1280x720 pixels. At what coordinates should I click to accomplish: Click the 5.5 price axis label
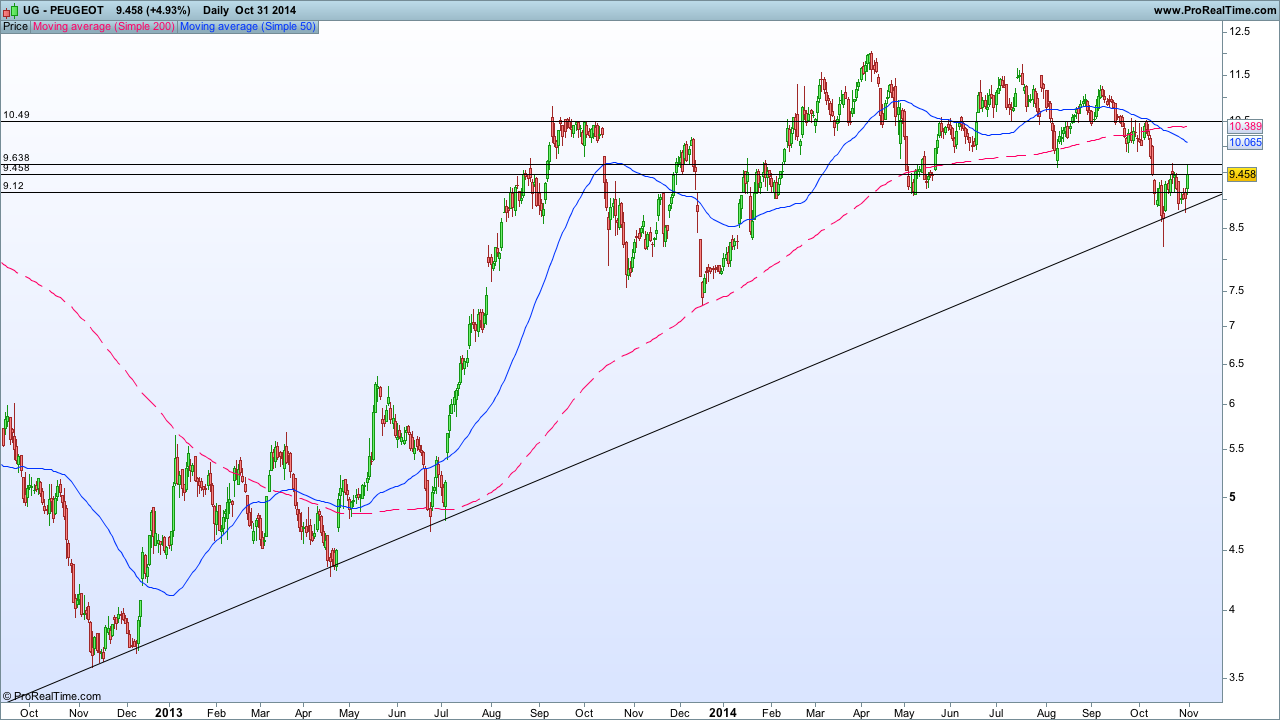click(x=1237, y=448)
